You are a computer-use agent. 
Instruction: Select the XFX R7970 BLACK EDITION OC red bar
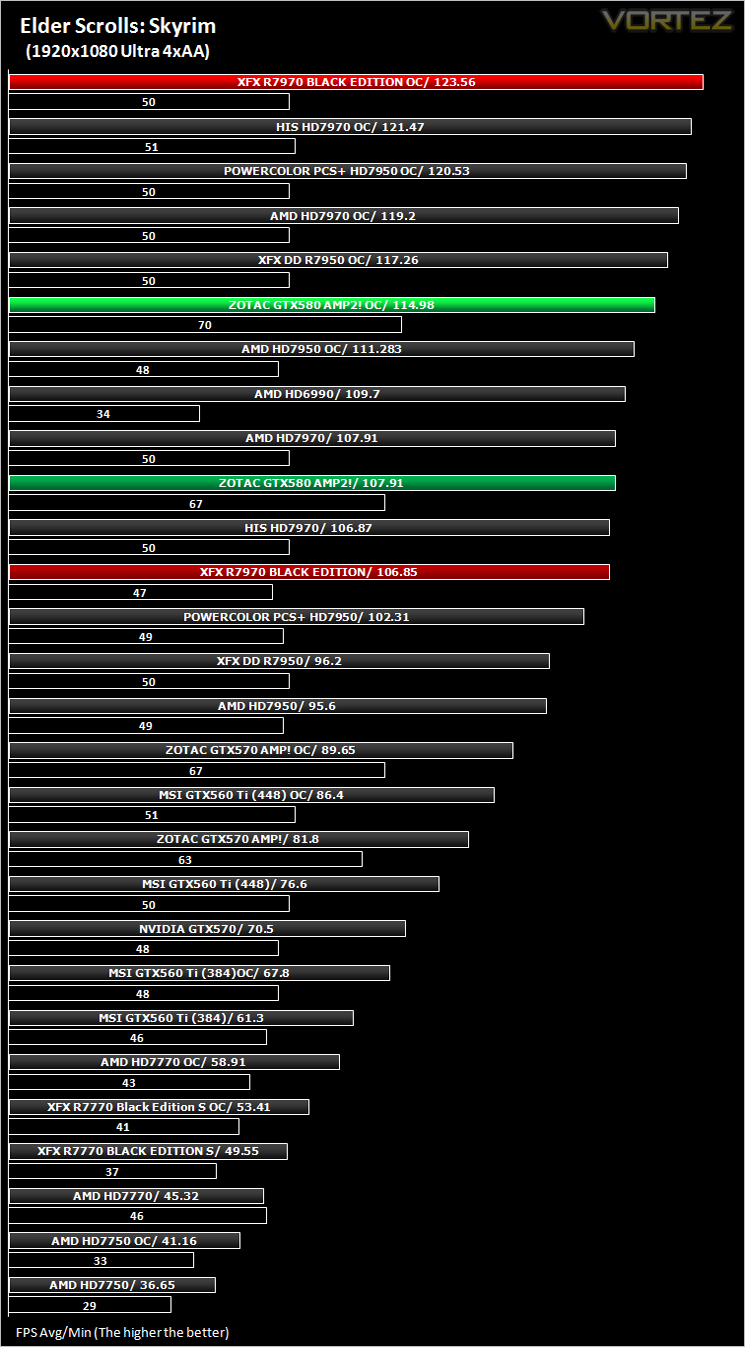[x=356, y=82]
